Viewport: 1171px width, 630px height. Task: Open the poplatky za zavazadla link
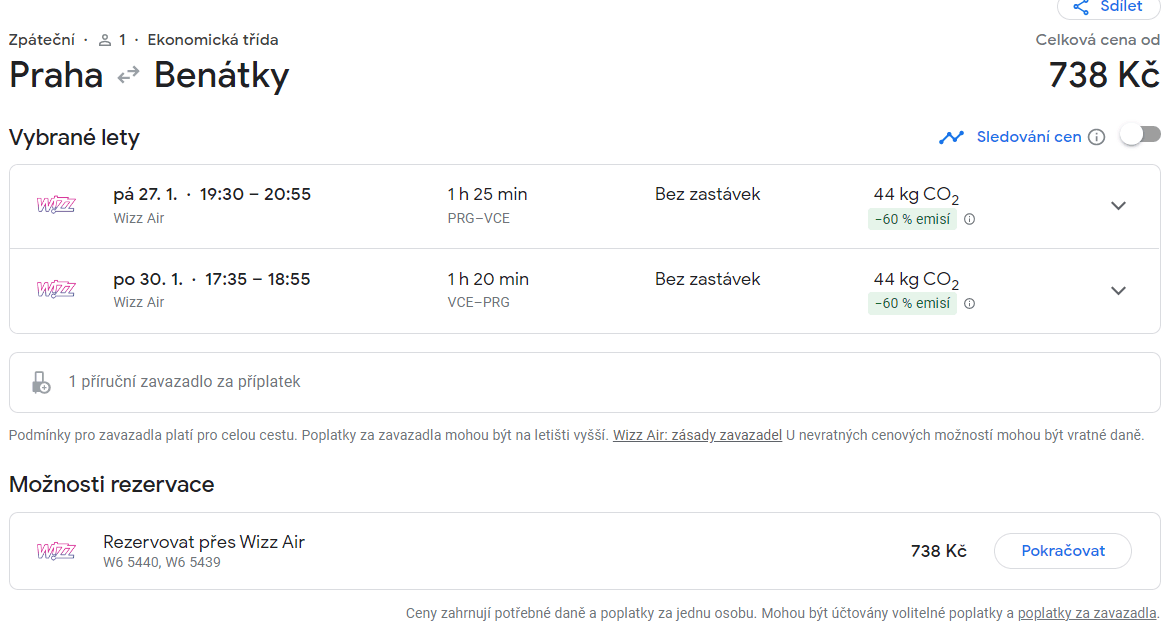click(x=1087, y=613)
